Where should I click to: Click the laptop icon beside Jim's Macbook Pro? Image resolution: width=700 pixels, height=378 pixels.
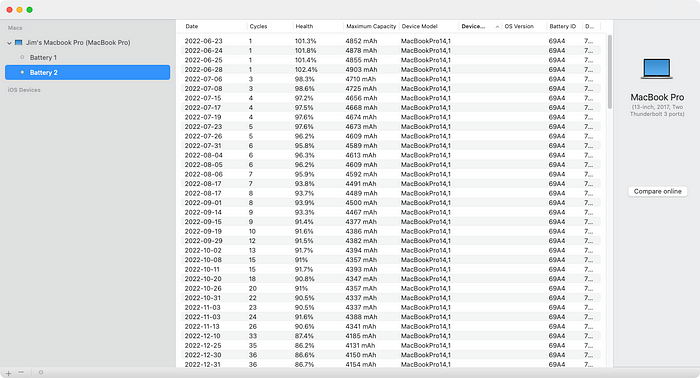(x=18, y=42)
